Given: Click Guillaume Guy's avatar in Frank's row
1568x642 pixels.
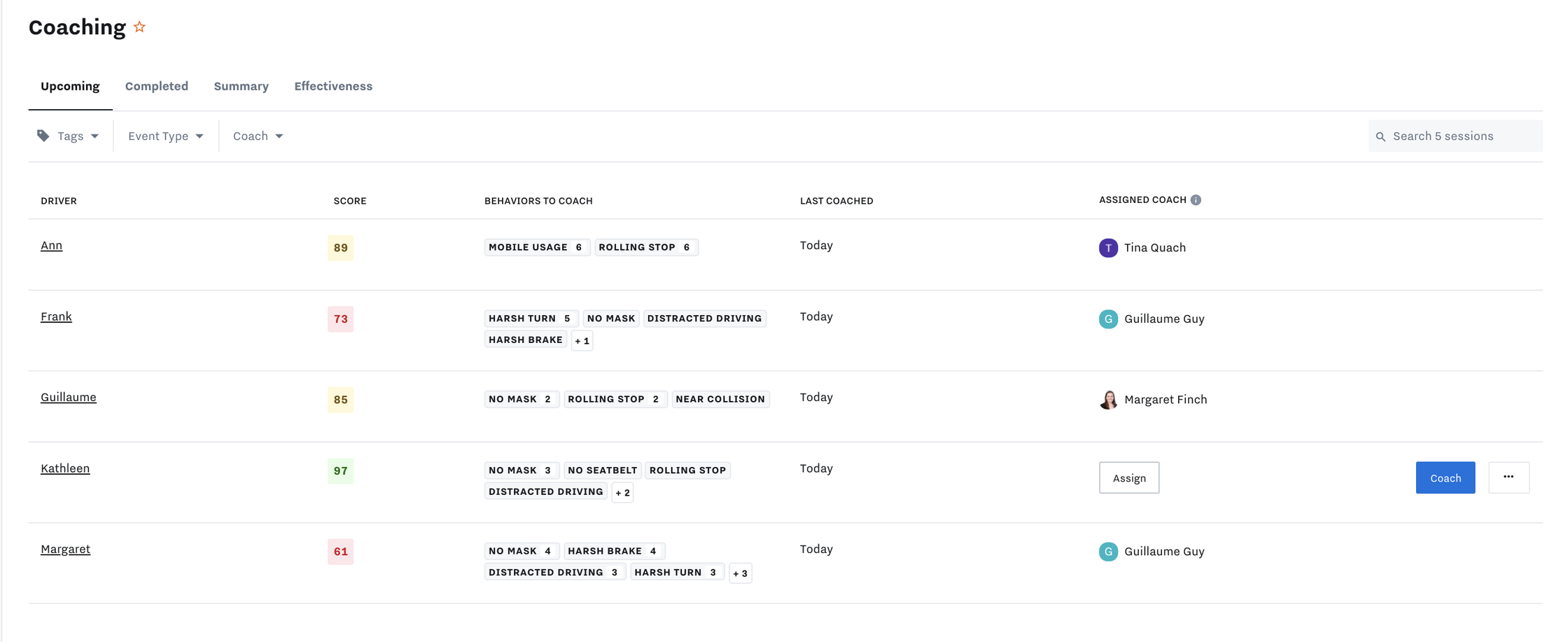Looking at the screenshot, I should pyautogui.click(x=1108, y=319).
